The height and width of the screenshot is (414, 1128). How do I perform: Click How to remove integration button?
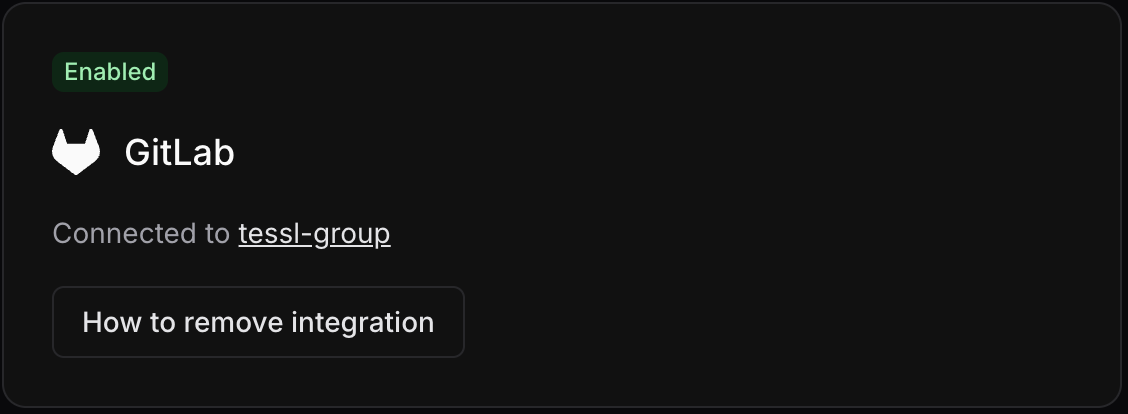[258, 322]
